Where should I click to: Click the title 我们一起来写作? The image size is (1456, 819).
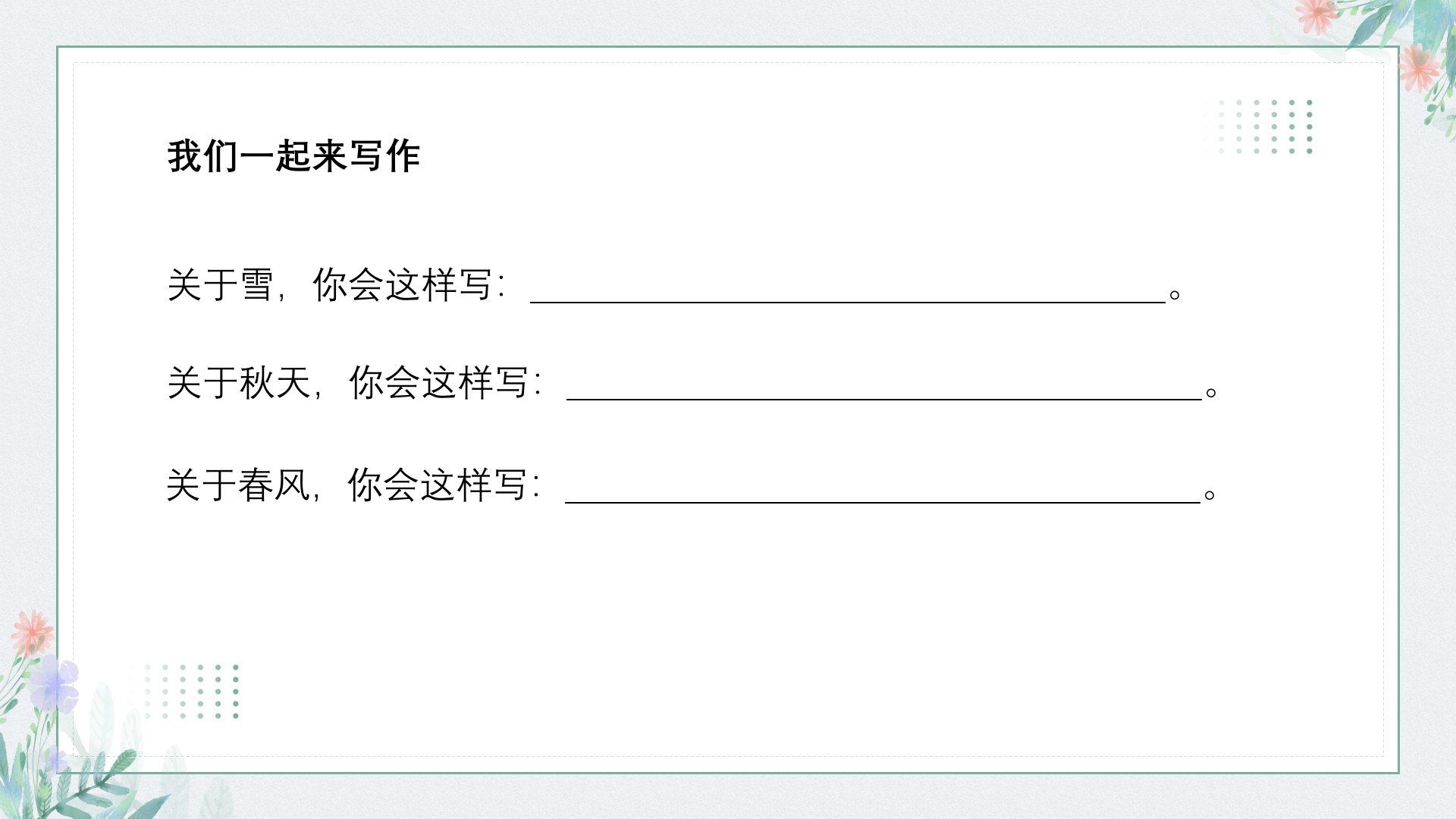(293, 156)
